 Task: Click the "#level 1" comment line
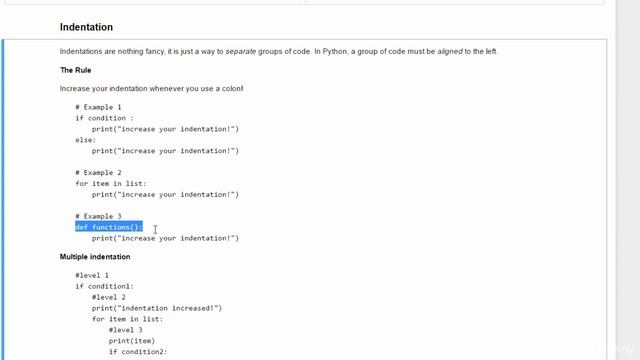(x=92, y=276)
